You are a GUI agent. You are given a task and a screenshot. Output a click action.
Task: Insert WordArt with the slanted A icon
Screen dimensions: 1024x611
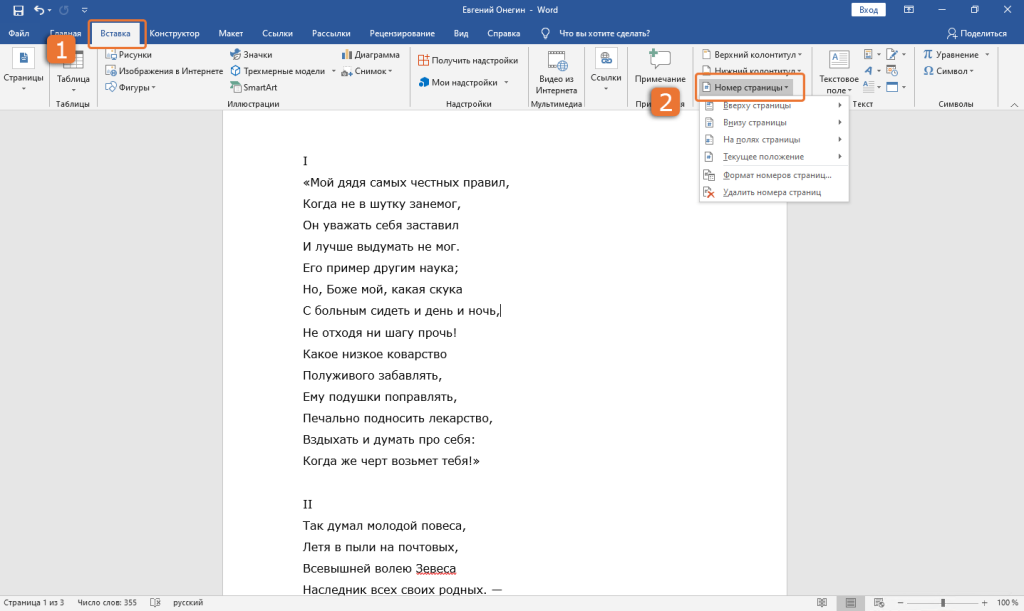pyautogui.click(x=869, y=71)
